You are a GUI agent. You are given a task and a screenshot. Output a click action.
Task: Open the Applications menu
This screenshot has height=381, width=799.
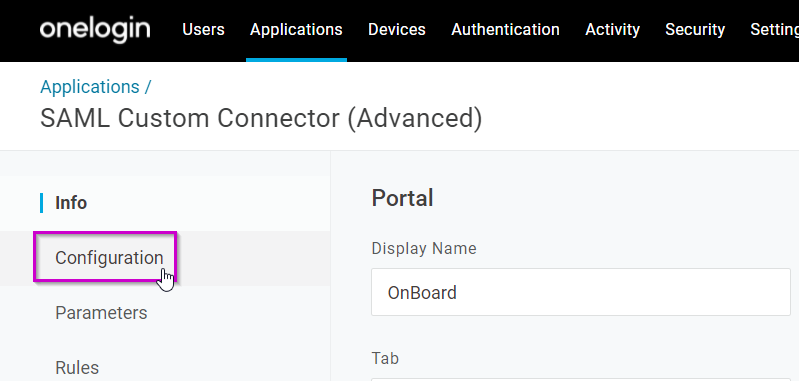pyautogui.click(x=296, y=30)
